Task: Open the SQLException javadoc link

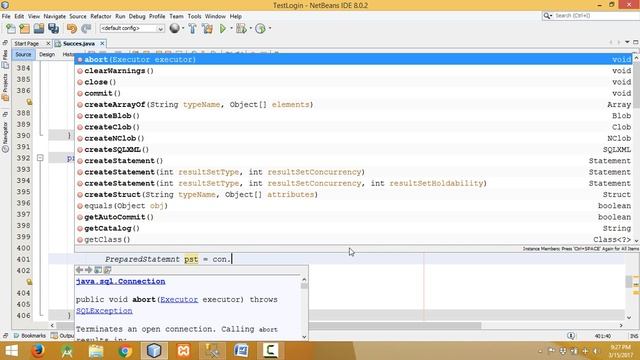Action: point(104,311)
